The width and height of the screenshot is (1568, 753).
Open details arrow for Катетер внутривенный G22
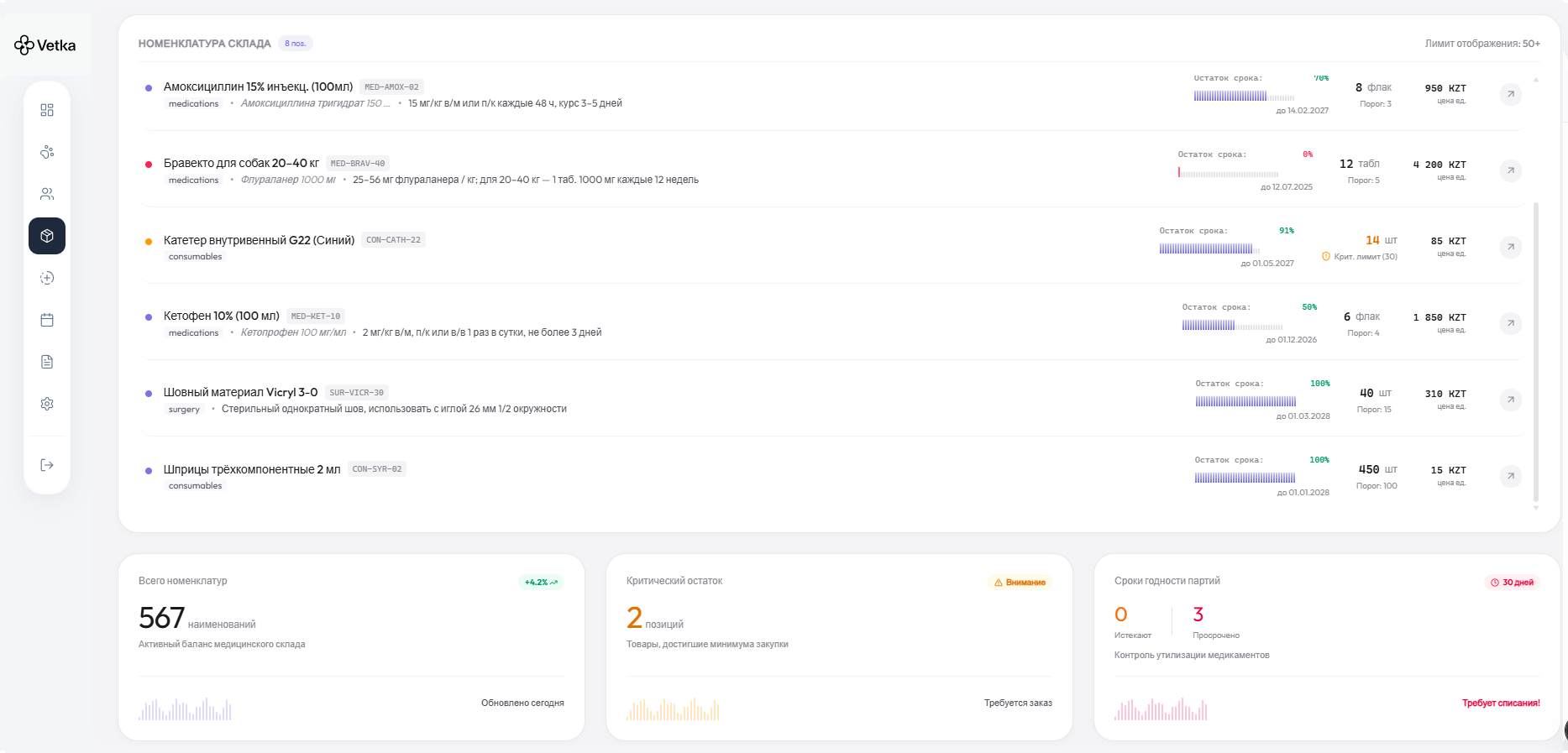tap(1510, 247)
